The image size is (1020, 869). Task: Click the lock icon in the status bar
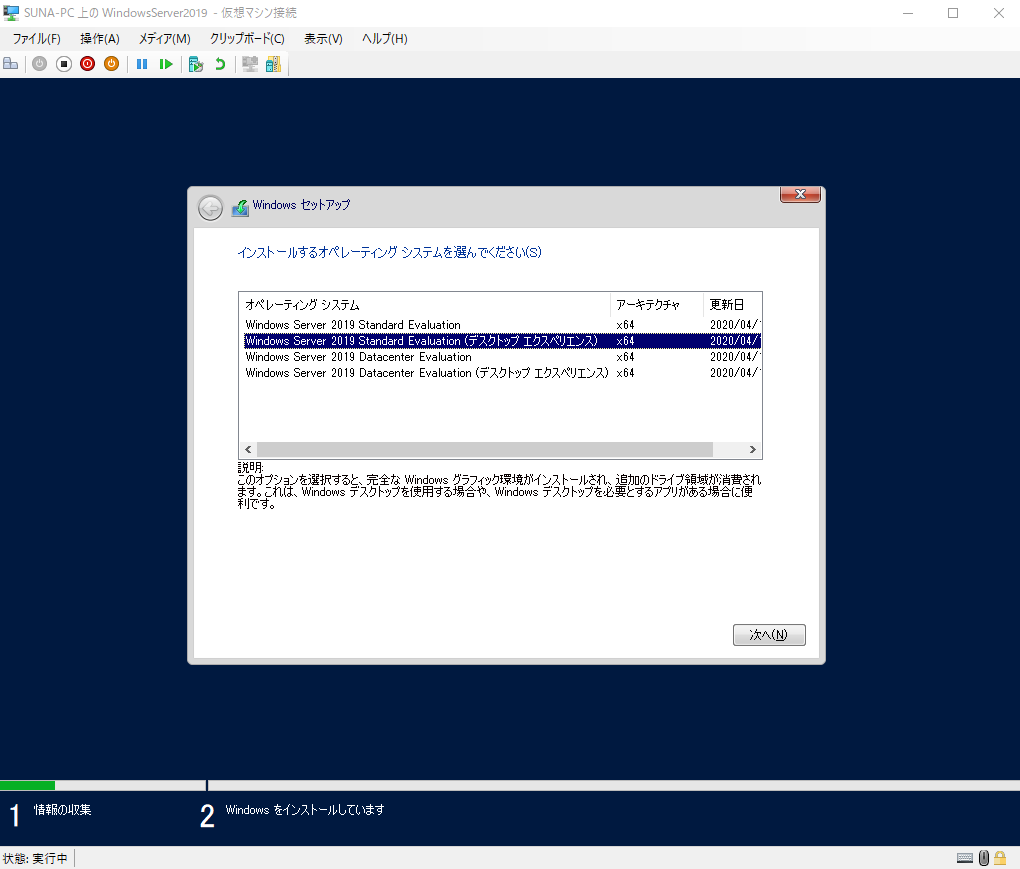[x=1000, y=858]
